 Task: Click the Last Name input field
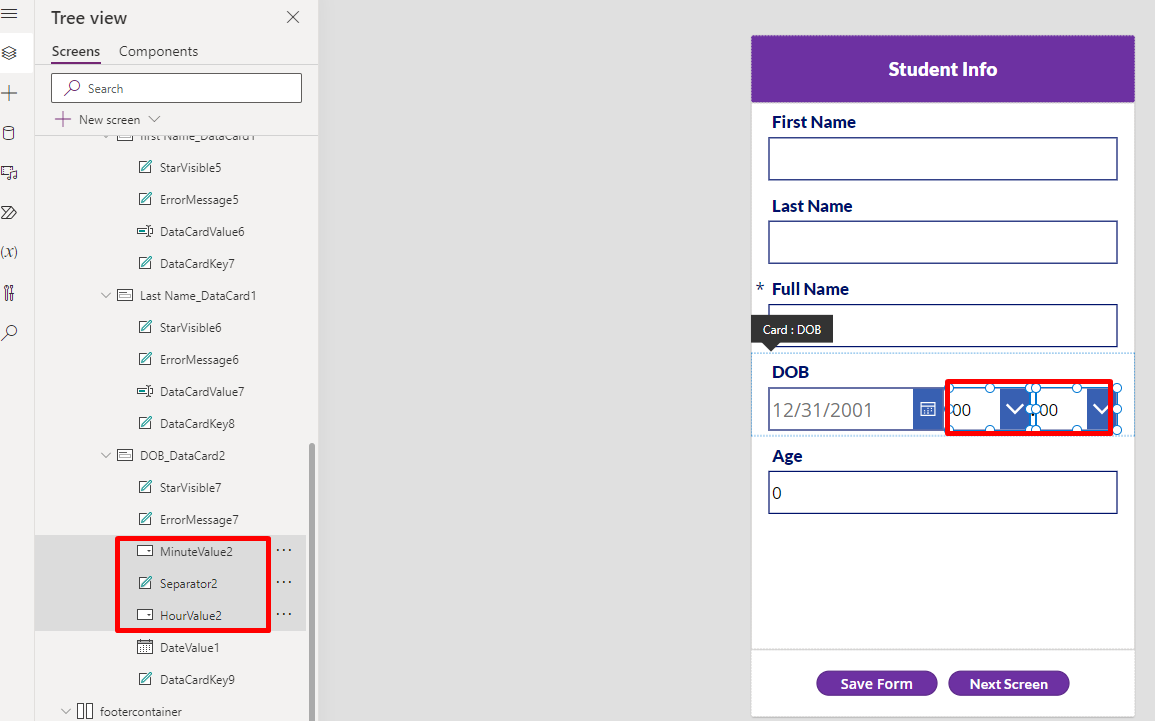click(x=942, y=242)
